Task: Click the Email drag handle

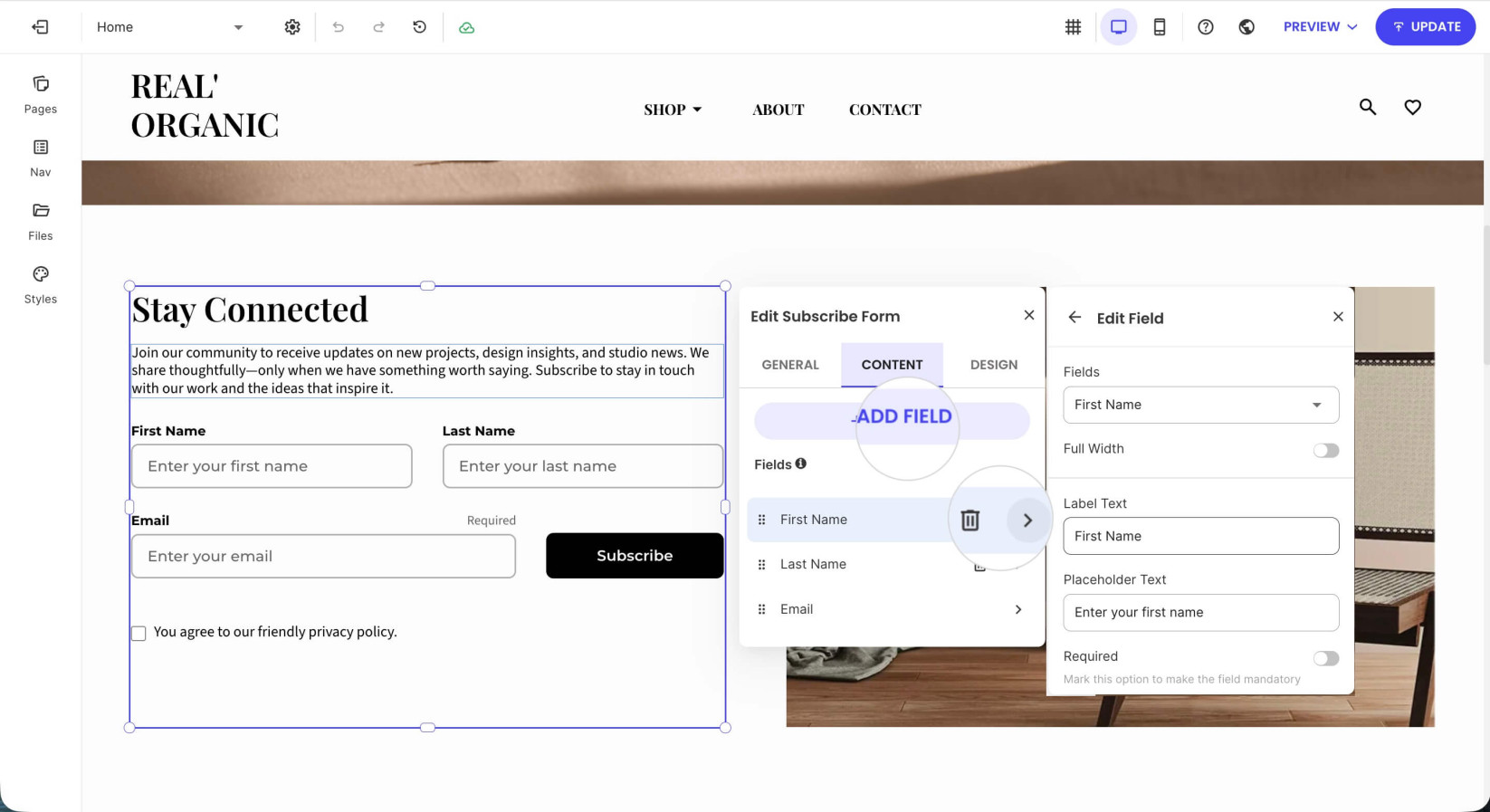Action: (x=761, y=609)
